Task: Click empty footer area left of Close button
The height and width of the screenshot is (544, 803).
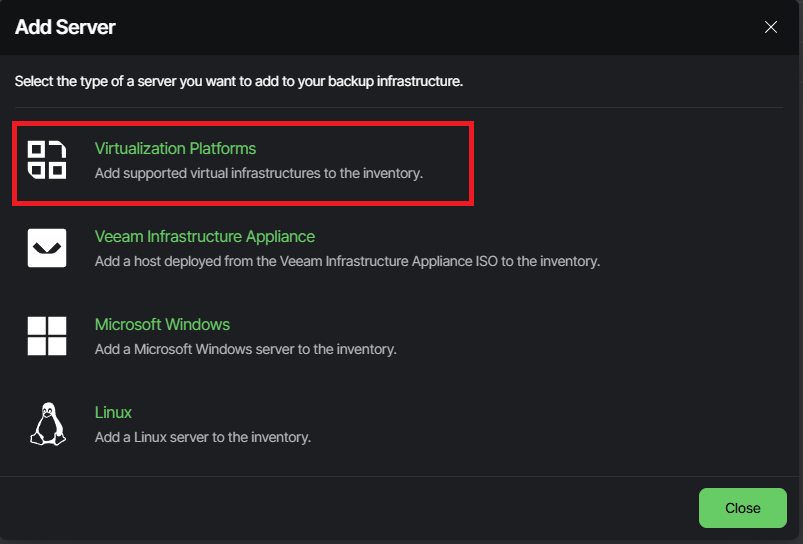Action: pyautogui.click(x=350, y=508)
